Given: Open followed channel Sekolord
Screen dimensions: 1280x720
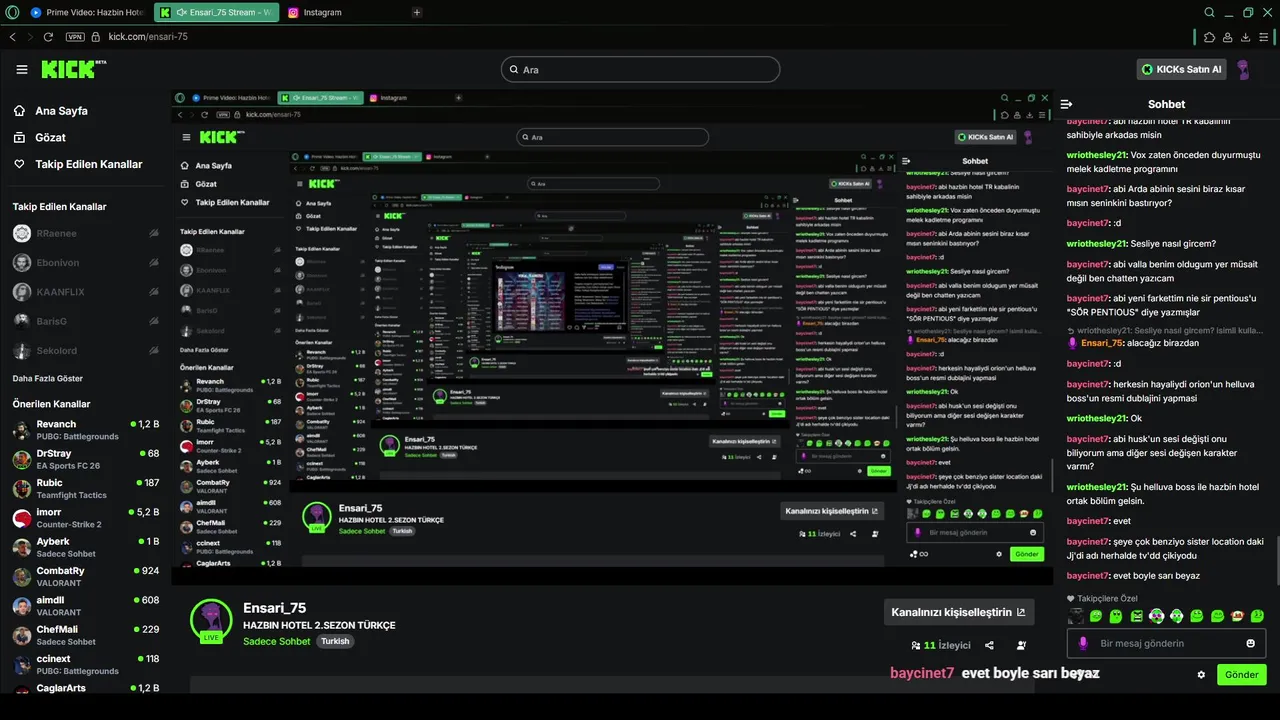Looking at the screenshot, I should [x=84, y=351].
